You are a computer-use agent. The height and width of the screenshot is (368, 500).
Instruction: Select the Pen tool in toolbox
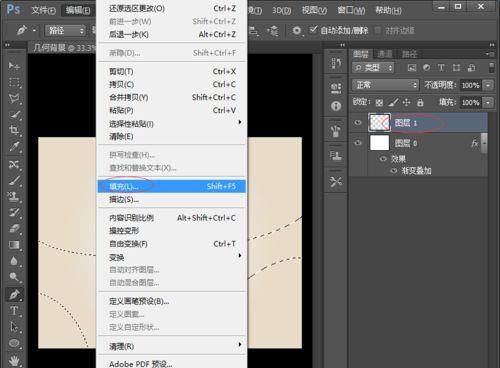(x=14, y=294)
